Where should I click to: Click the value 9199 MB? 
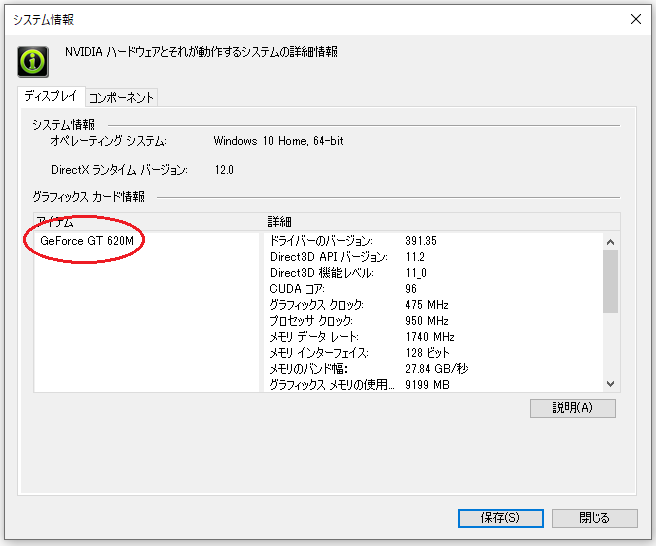(x=428, y=385)
